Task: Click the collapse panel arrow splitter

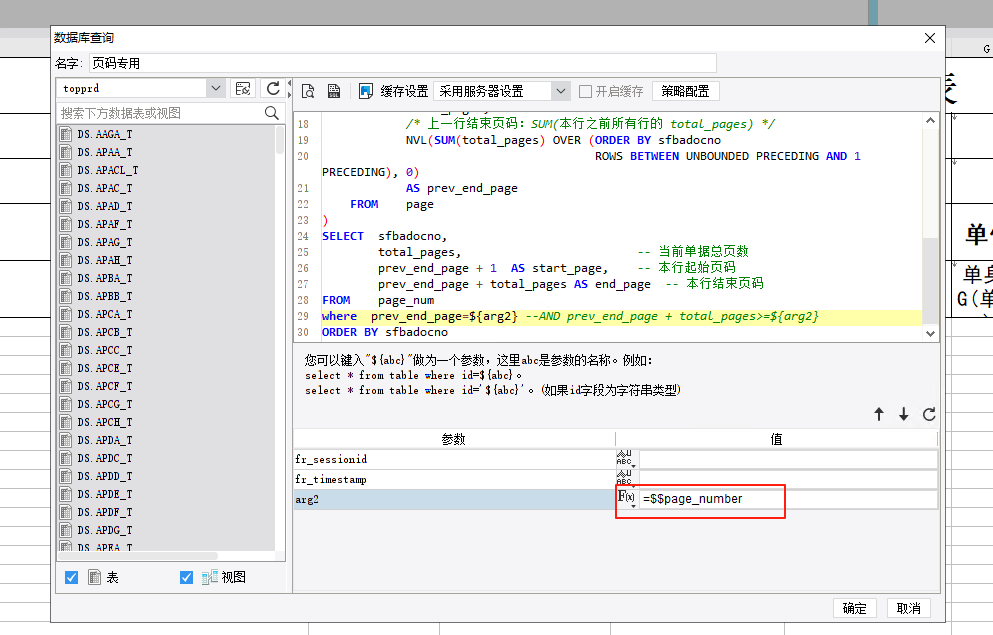Action: click(289, 89)
